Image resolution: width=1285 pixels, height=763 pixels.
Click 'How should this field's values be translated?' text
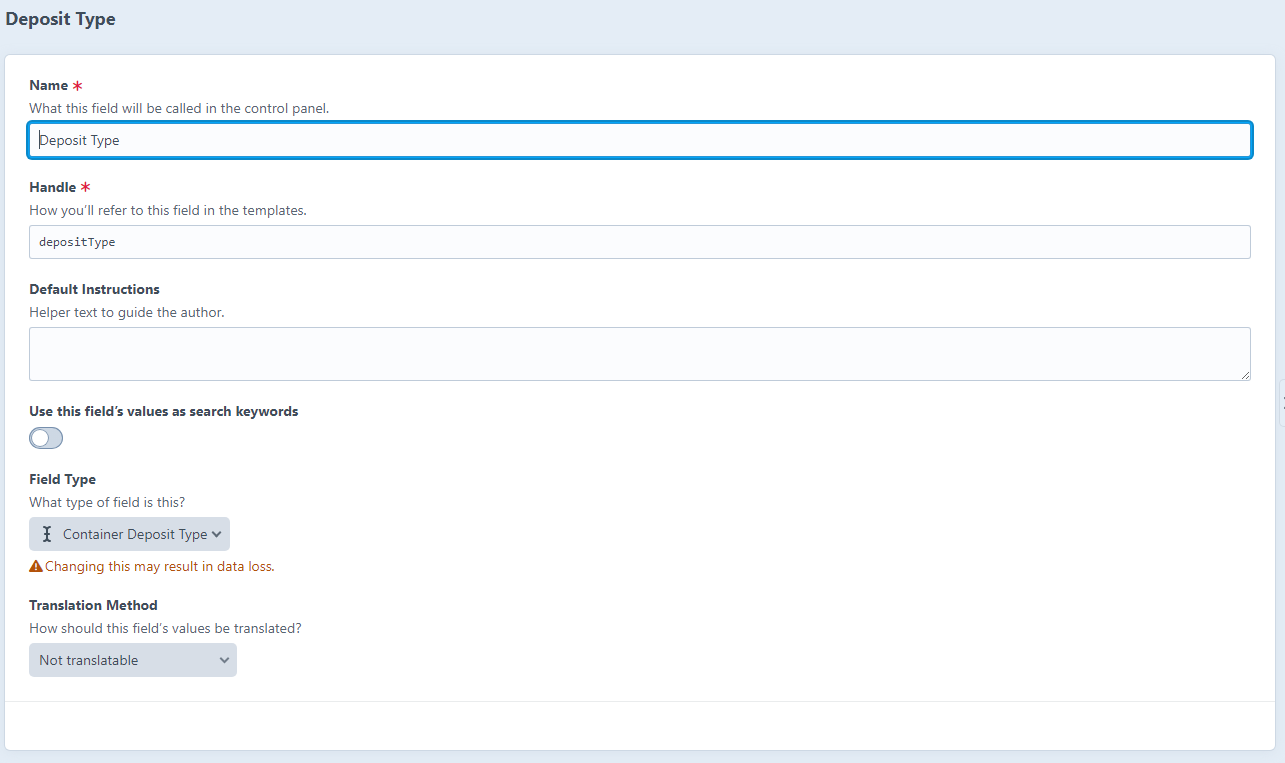pyautogui.click(x=166, y=628)
